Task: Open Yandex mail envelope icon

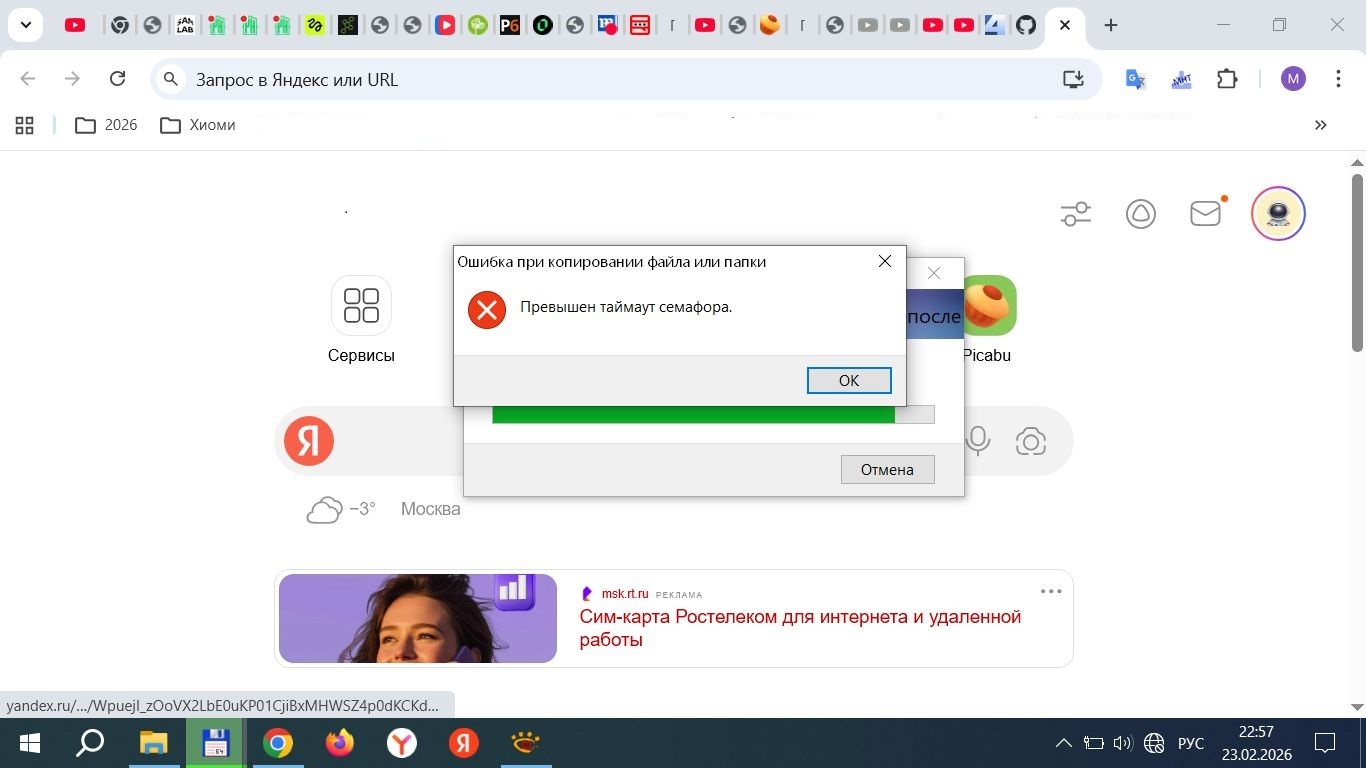Action: 1206,214
